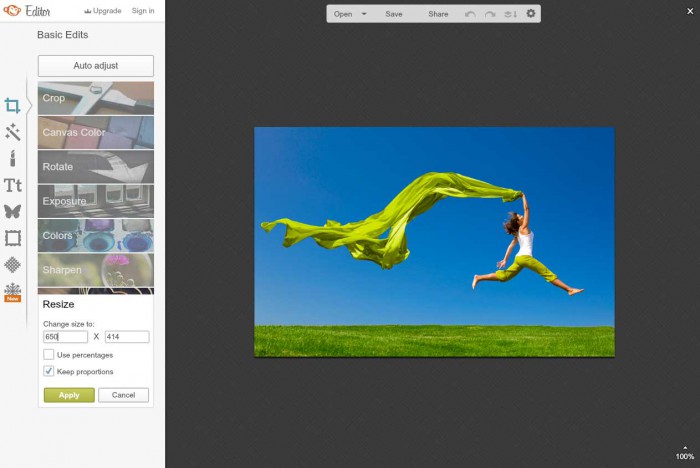Click Share in the top toolbar
This screenshot has width=700, height=468.
tap(438, 14)
